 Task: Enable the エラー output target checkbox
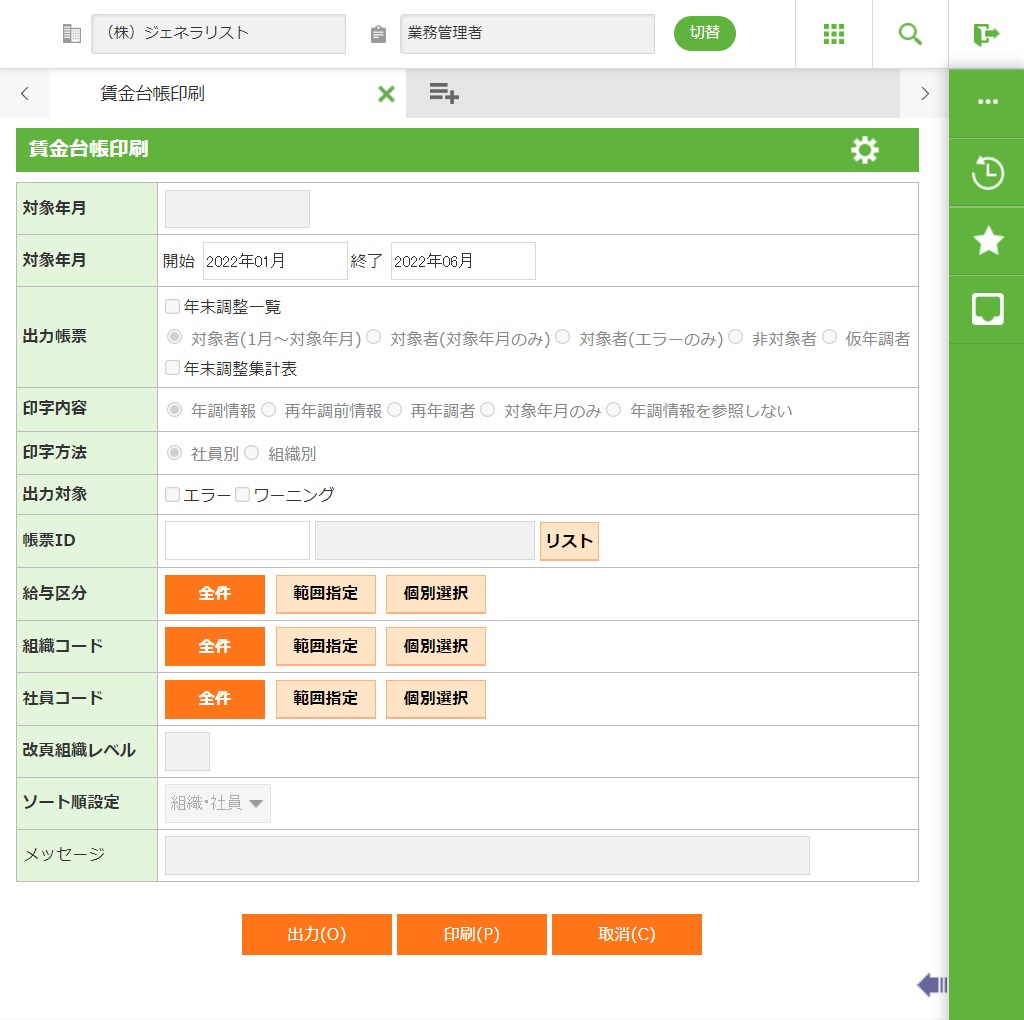pyautogui.click(x=173, y=495)
